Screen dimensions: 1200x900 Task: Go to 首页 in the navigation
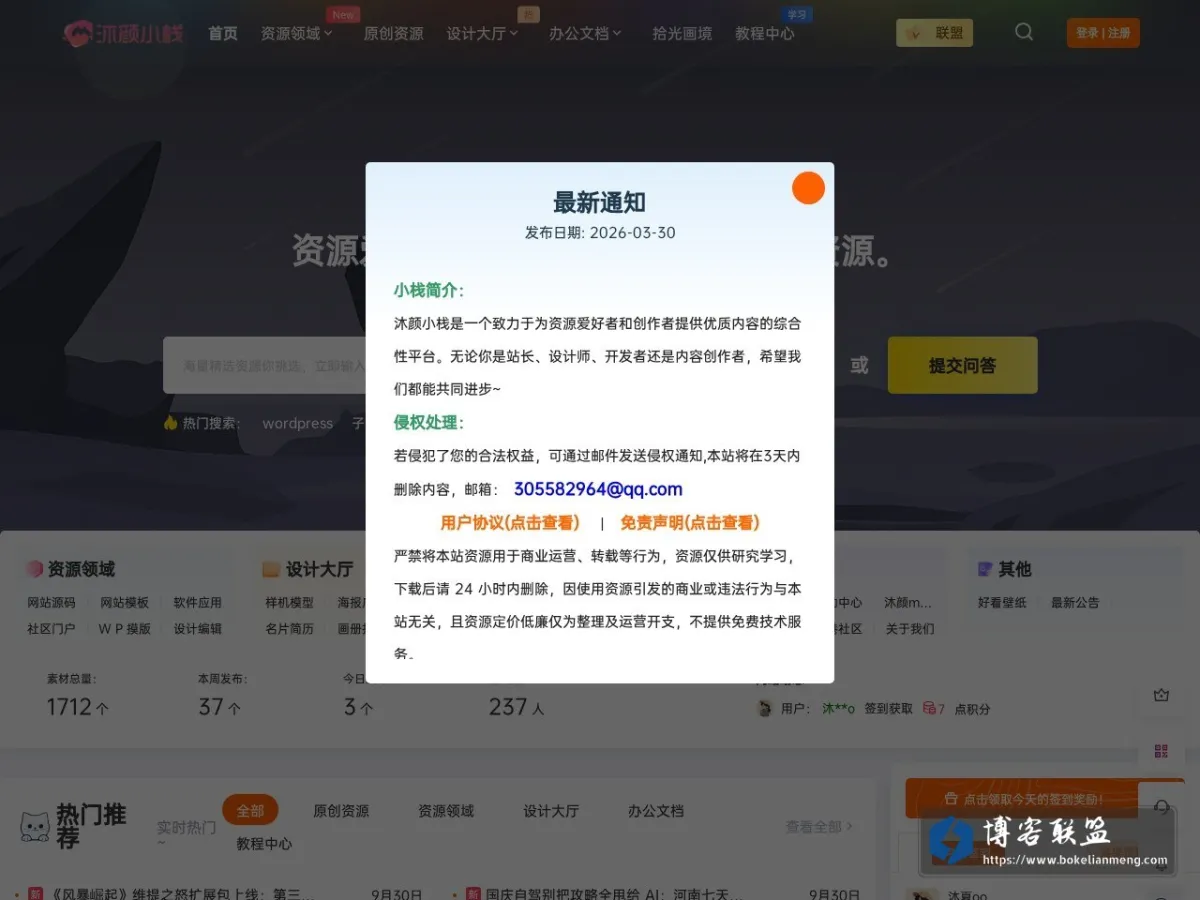click(x=223, y=33)
